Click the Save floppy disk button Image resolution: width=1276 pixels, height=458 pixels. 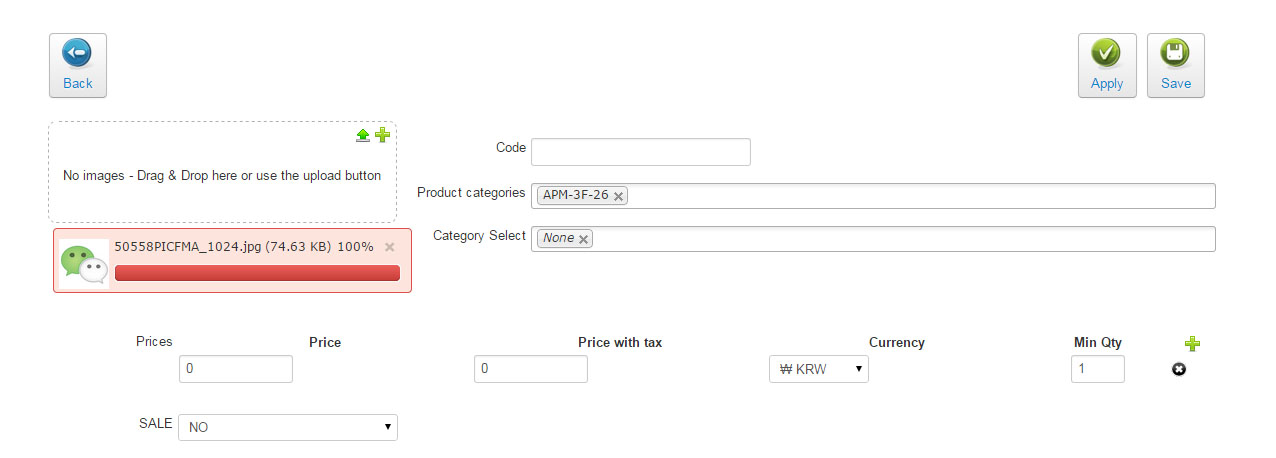coord(1176,66)
